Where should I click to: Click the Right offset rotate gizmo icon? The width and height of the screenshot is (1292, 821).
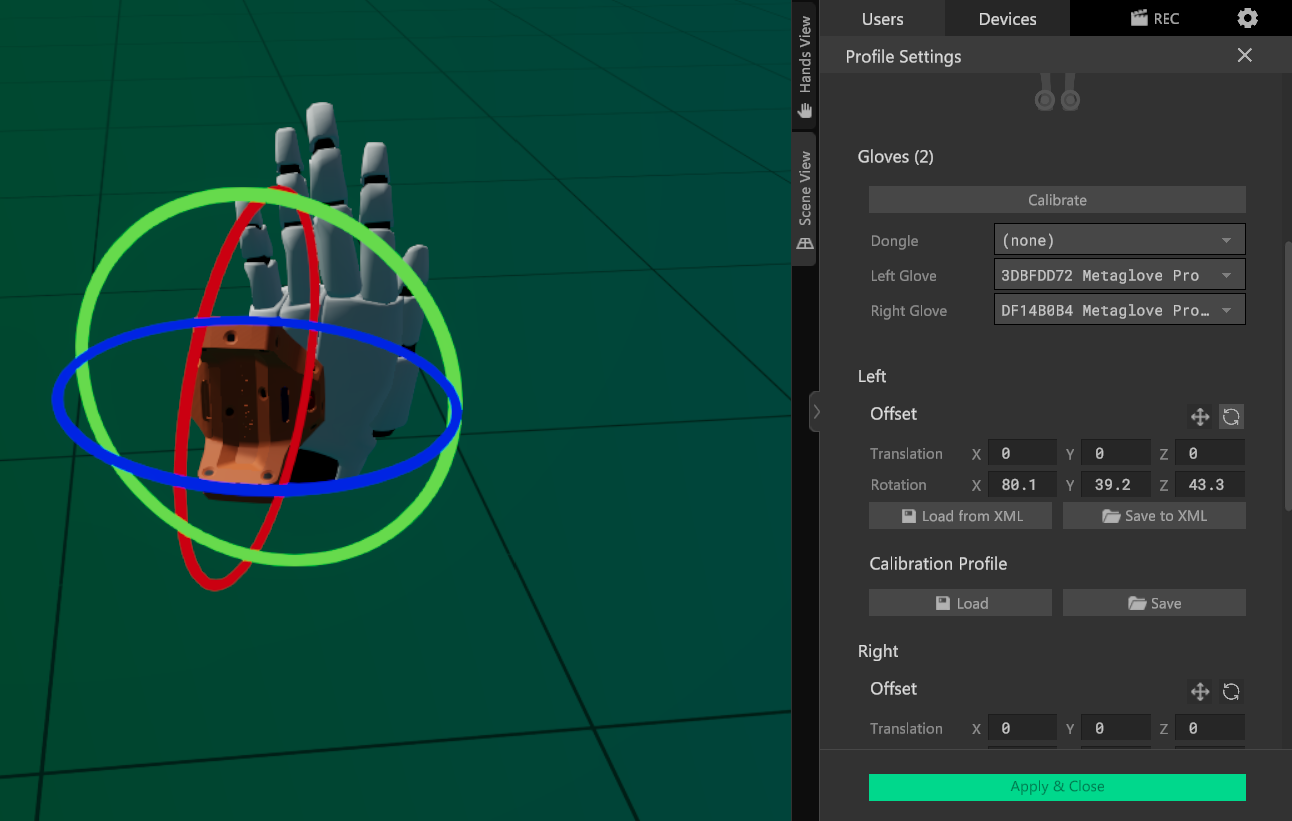[x=1231, y=691]
